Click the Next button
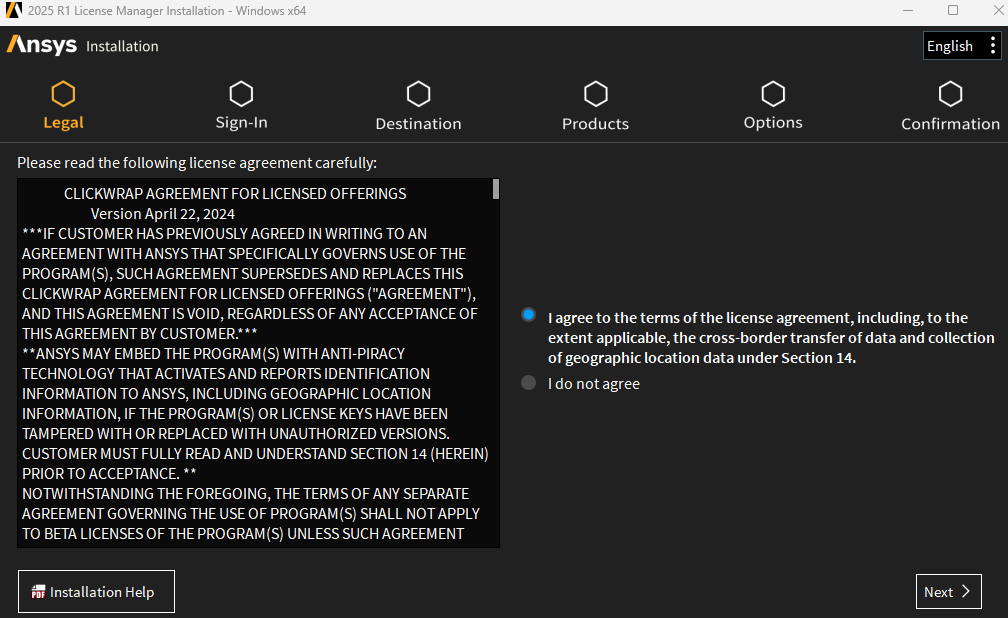 pyautogui.click(x=949, y=592)
